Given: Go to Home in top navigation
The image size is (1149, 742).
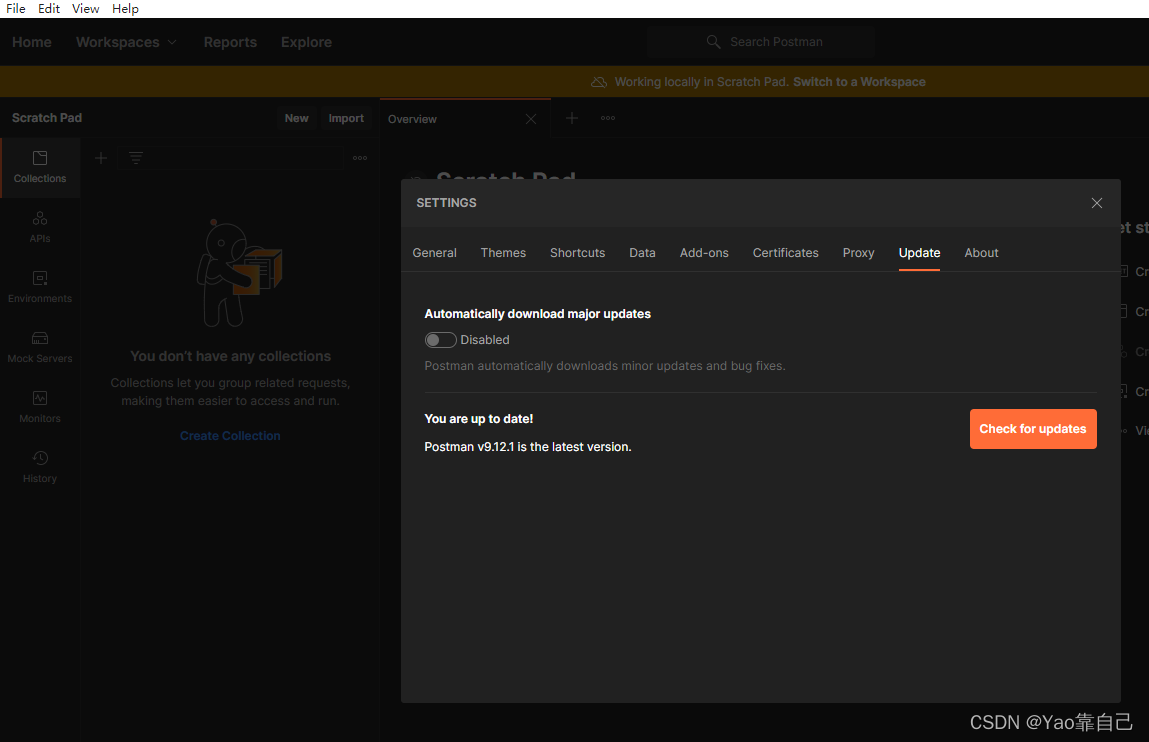Looking at the screenshot, I should [x=32, y=42].
